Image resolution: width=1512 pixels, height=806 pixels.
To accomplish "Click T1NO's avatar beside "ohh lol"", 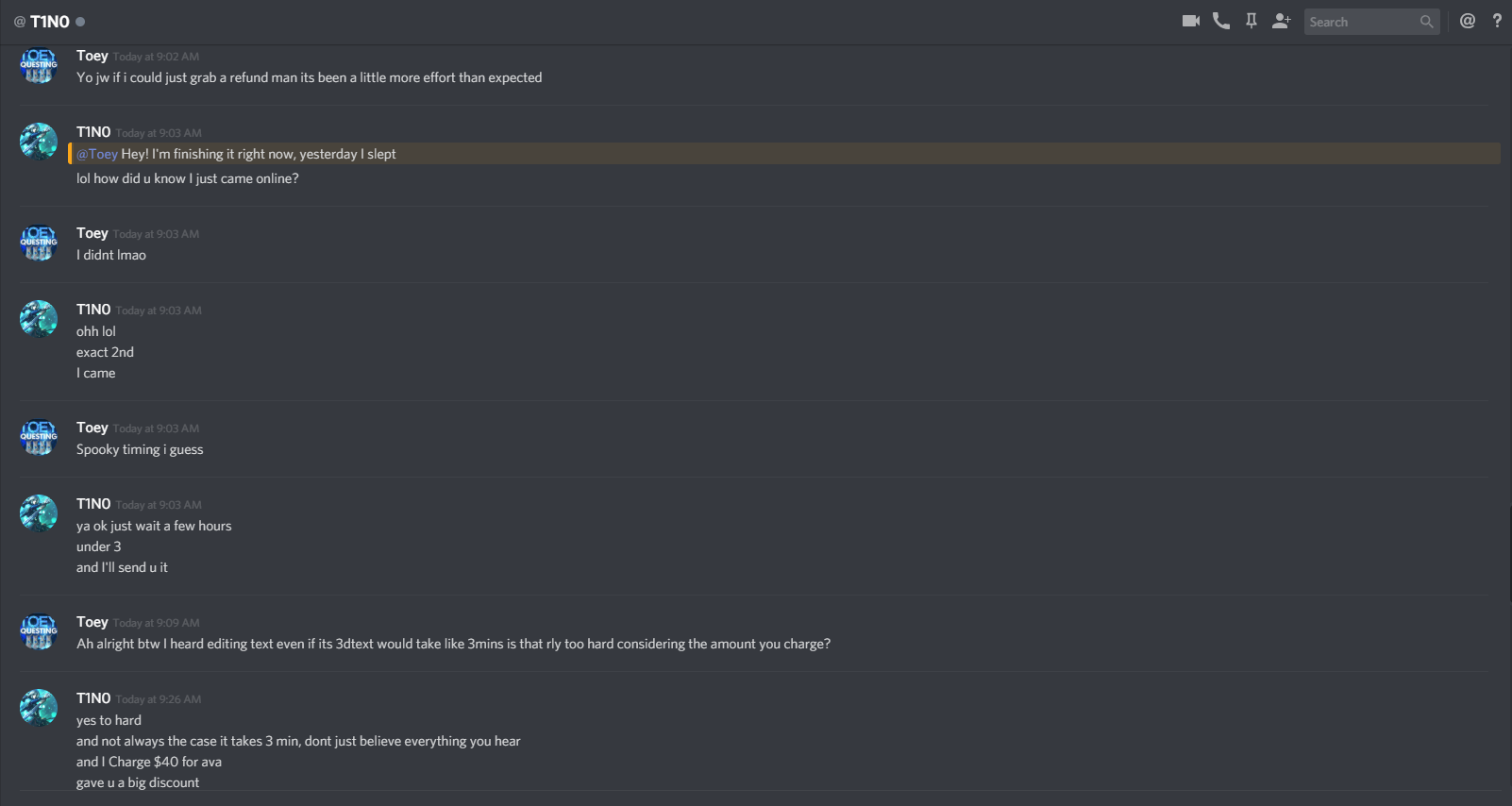I will click(39, 319).
